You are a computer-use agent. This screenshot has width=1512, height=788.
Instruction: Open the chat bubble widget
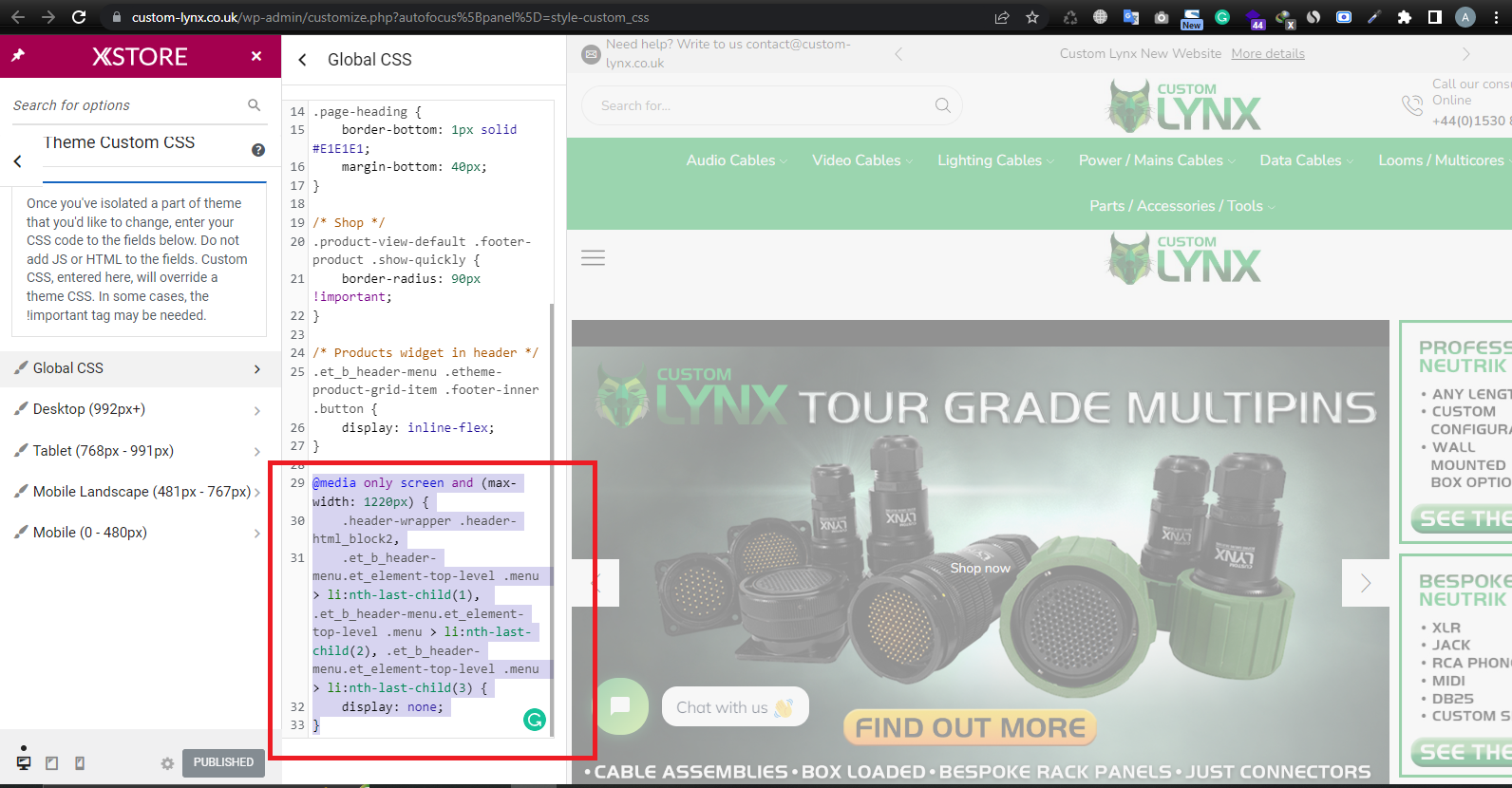[x=620, y=705]
